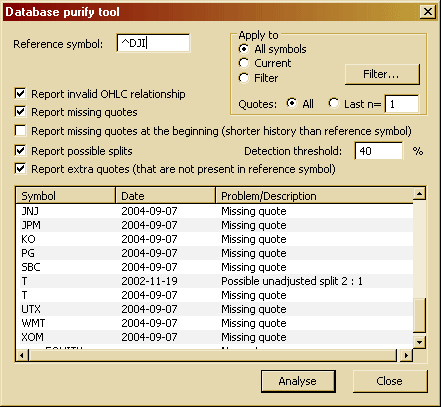Run the Analyse button

(x=298, y=381)
